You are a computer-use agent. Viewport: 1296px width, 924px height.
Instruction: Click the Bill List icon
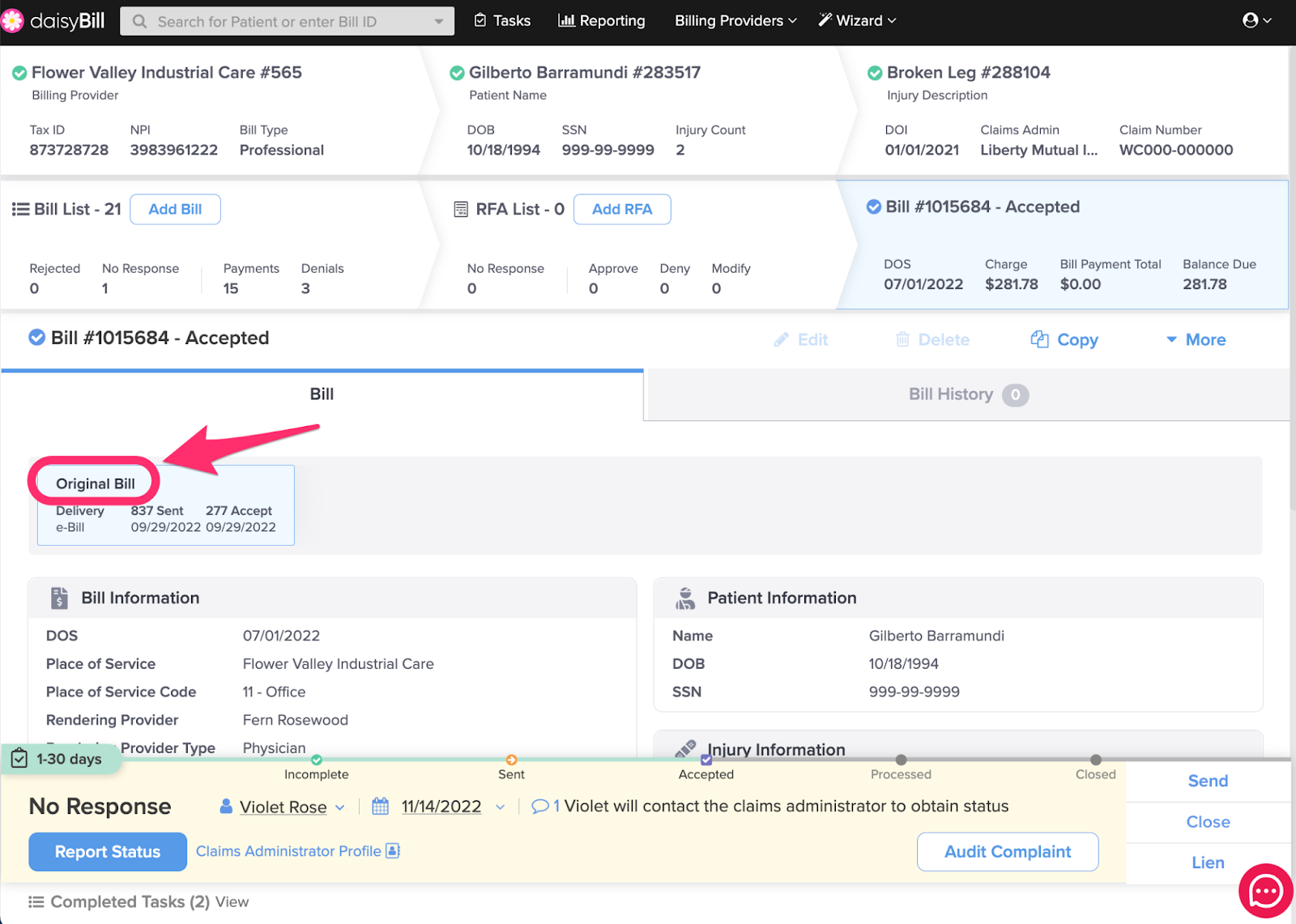tap(20, 209)
